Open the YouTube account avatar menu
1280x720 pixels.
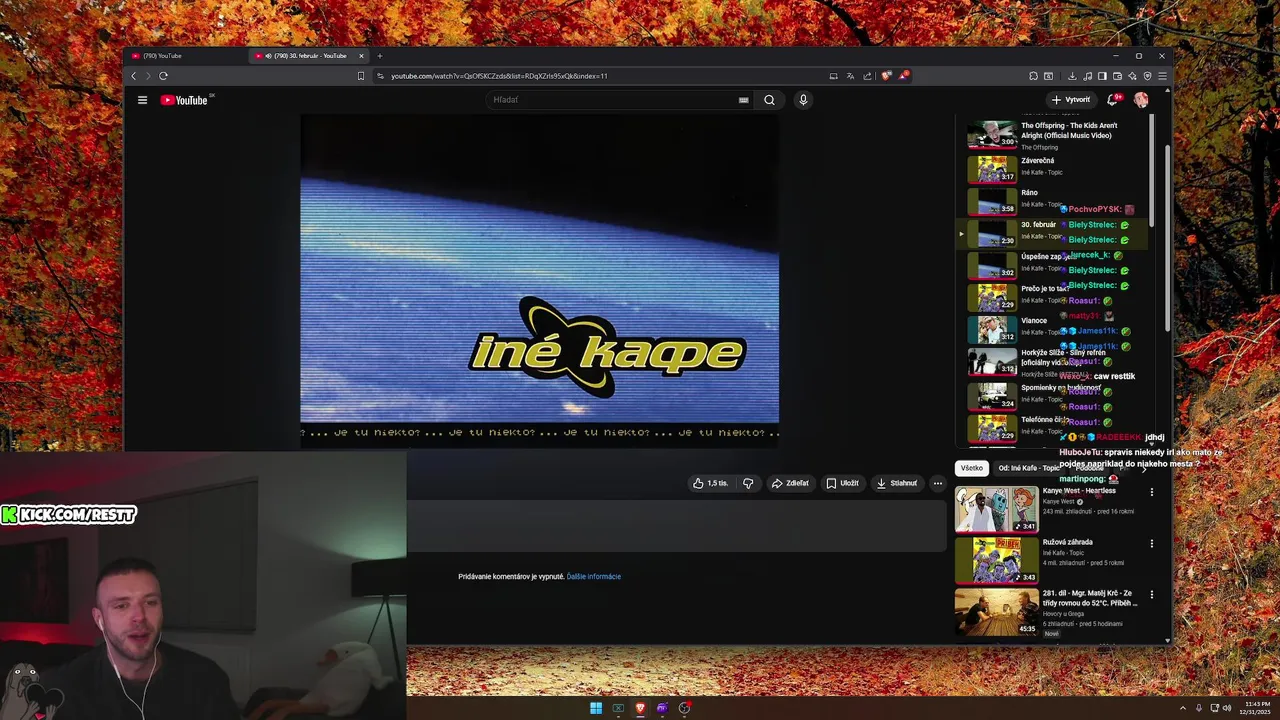(x=1141, y=100)
